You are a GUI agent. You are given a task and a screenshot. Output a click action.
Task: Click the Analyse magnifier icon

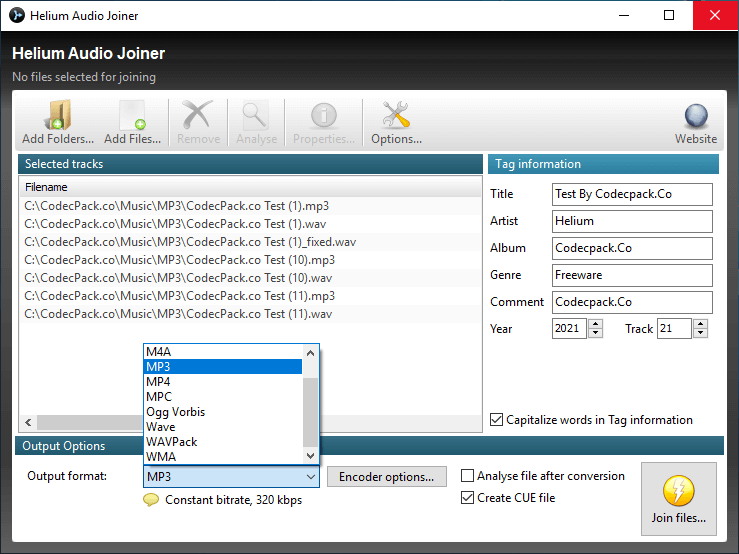point(256,115)
